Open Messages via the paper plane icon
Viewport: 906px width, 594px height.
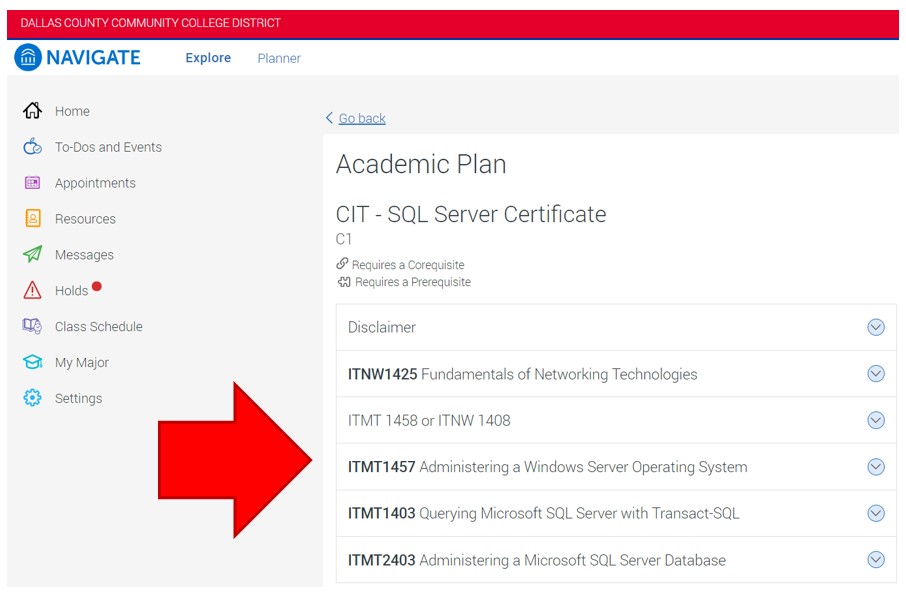pos(32,254)
